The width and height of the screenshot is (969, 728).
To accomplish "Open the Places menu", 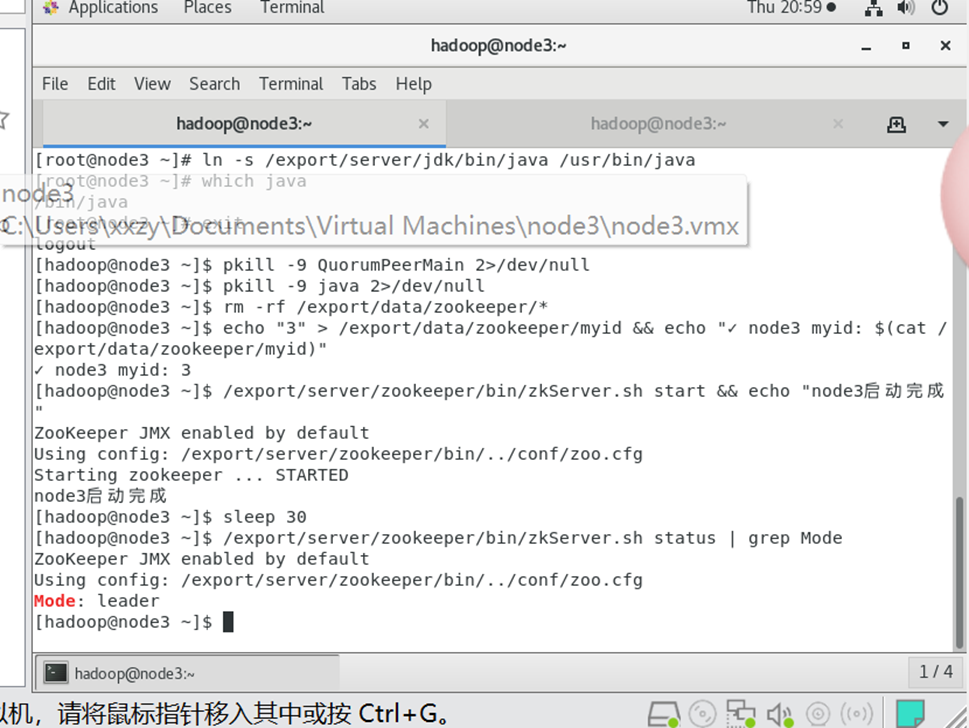I will [x=207, y=8].
